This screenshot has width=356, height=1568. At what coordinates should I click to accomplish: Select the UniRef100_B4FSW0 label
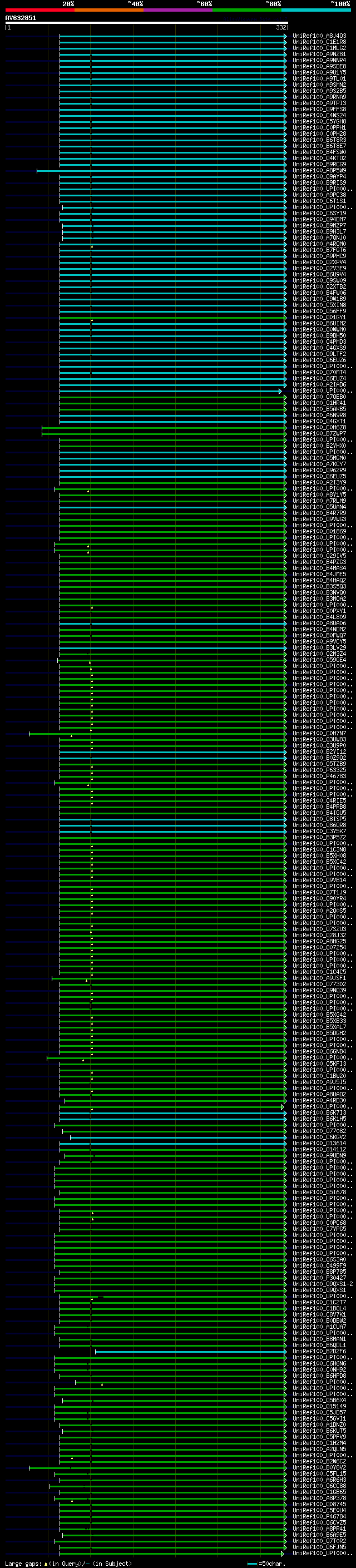pos(319,152)
